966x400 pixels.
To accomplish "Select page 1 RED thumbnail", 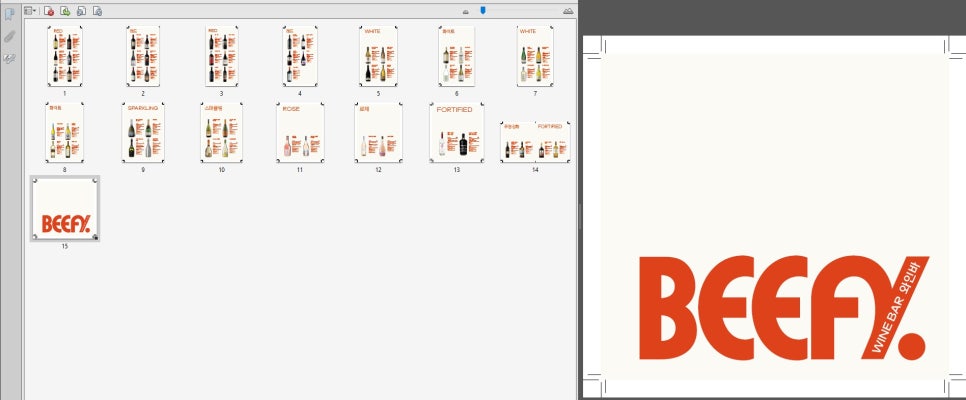I will (65, 56).
